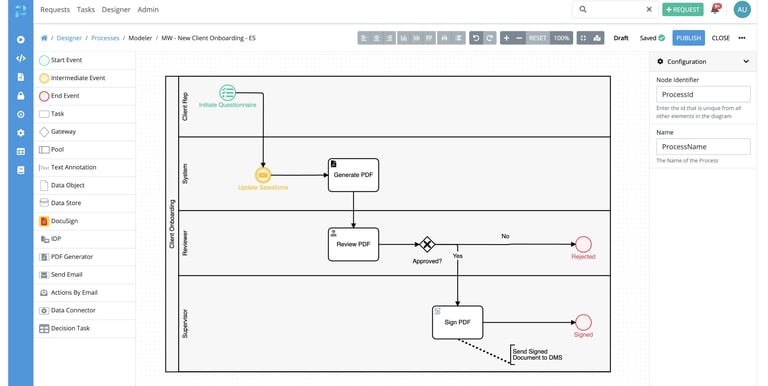Open the Admin menu
Screen dimensions: 768x386
coord(148,9)
